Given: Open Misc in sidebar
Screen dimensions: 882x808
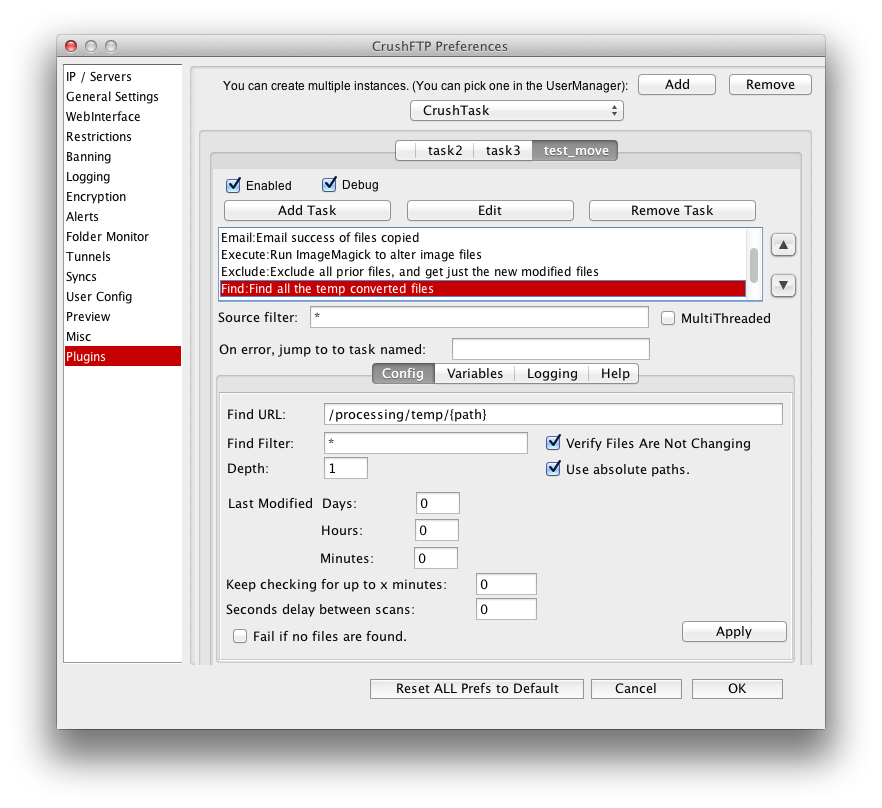Looking at the screenshot, I should point(123,336).
